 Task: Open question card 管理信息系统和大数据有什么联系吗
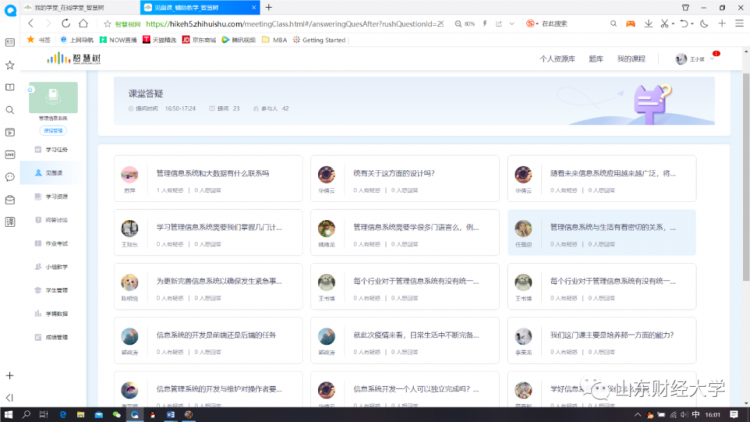[208, 178]
